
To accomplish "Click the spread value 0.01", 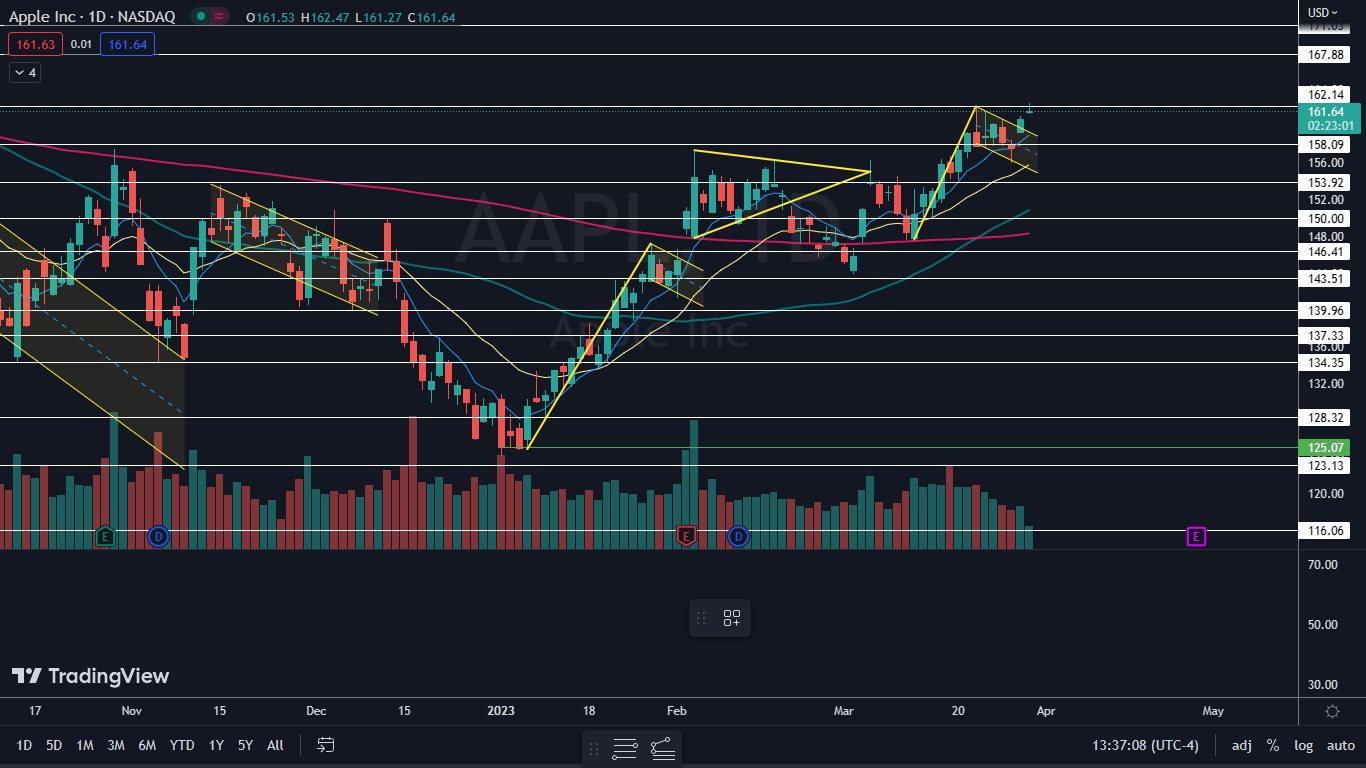I will click(x=82, y=44).
